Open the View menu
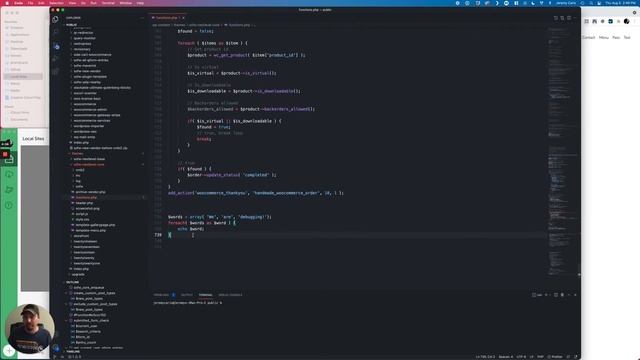The image size is (640, 360). point(72,3)
